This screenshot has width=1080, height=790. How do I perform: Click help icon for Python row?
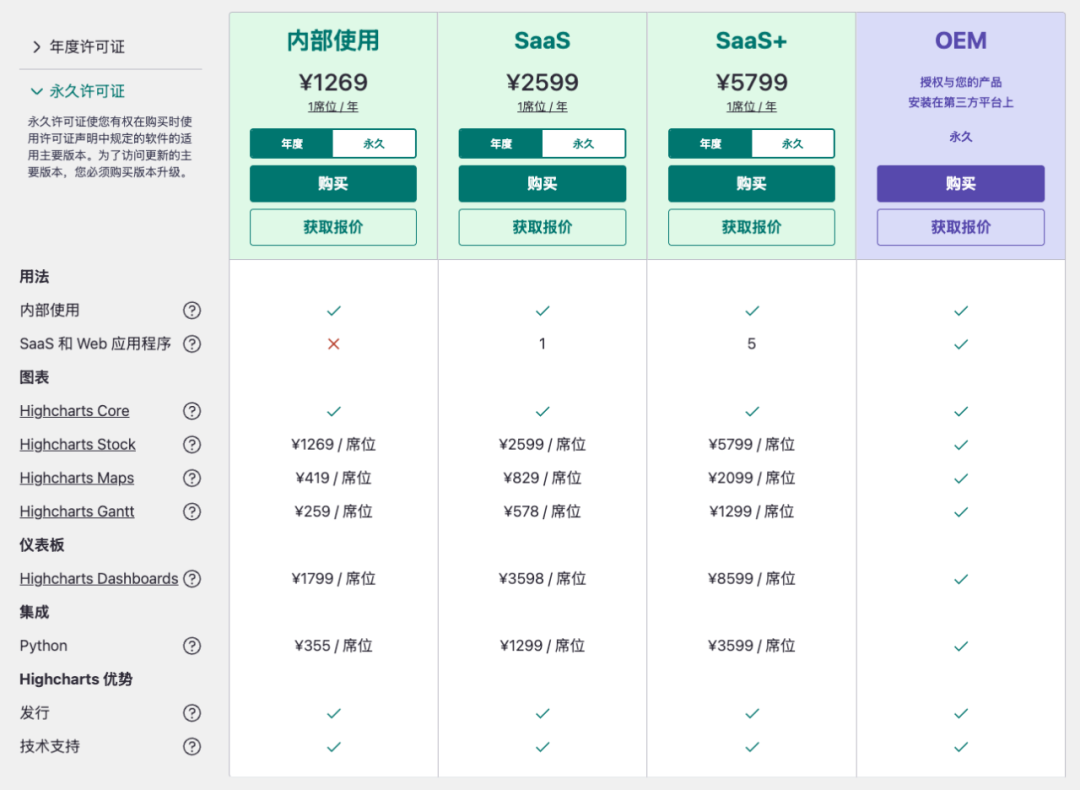tap(192, 646)
